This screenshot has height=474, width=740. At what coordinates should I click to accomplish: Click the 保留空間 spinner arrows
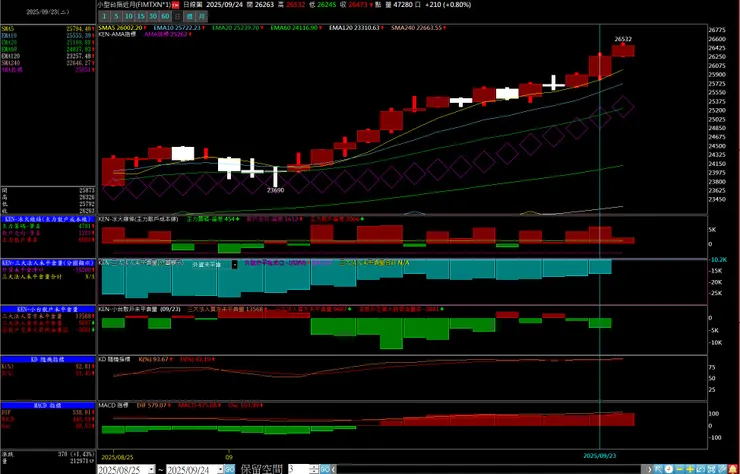(314, 470)
